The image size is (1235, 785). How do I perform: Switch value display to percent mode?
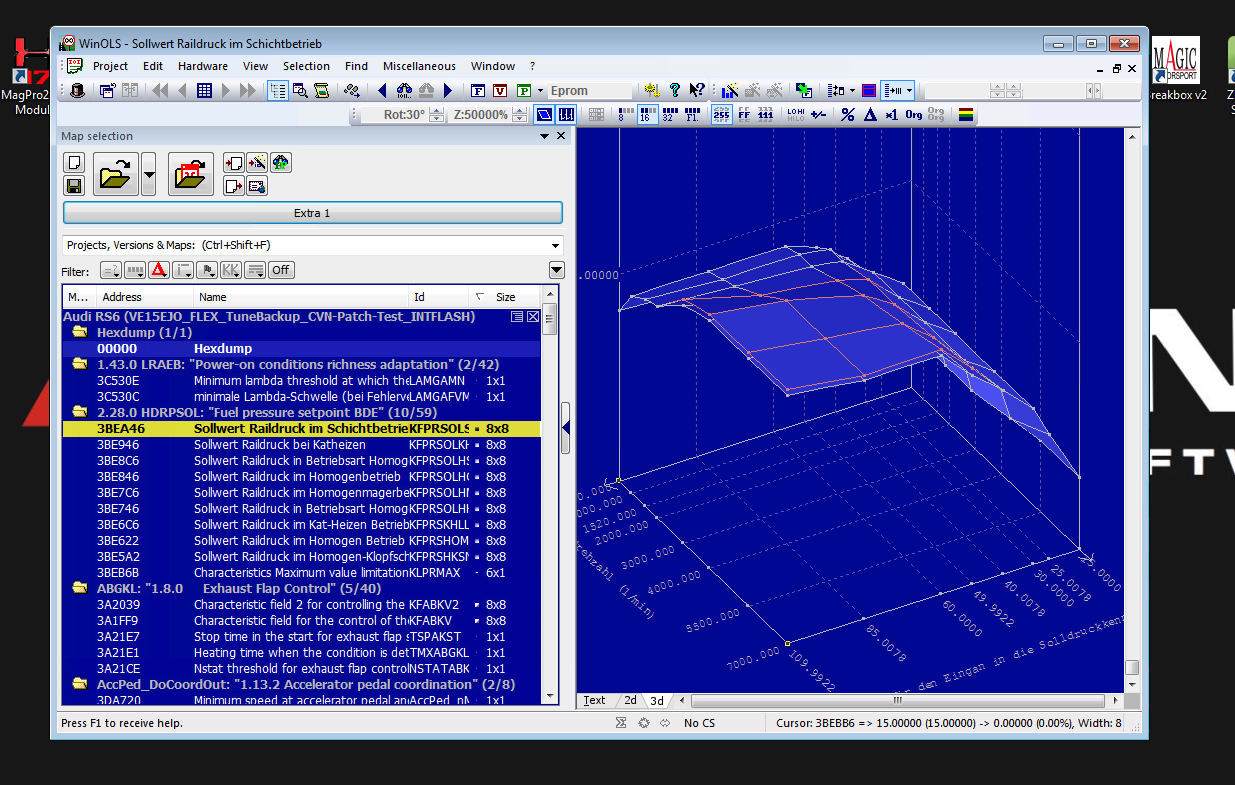coord(847,114)
